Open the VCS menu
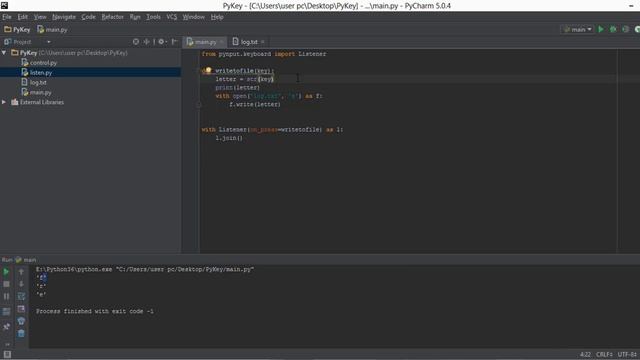Screen dimensions: 640x360 coord(171,17)
